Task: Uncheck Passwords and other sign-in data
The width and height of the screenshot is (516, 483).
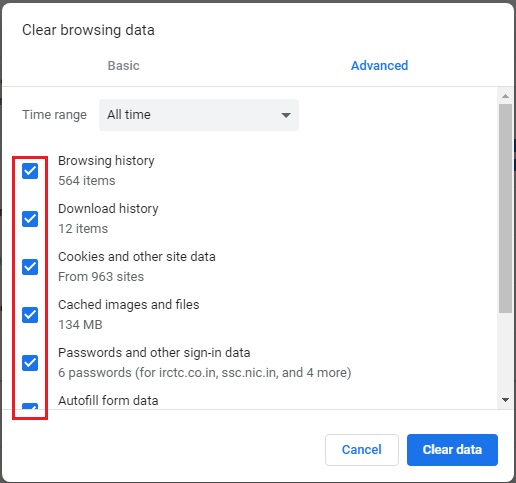Action: point(30,363)
